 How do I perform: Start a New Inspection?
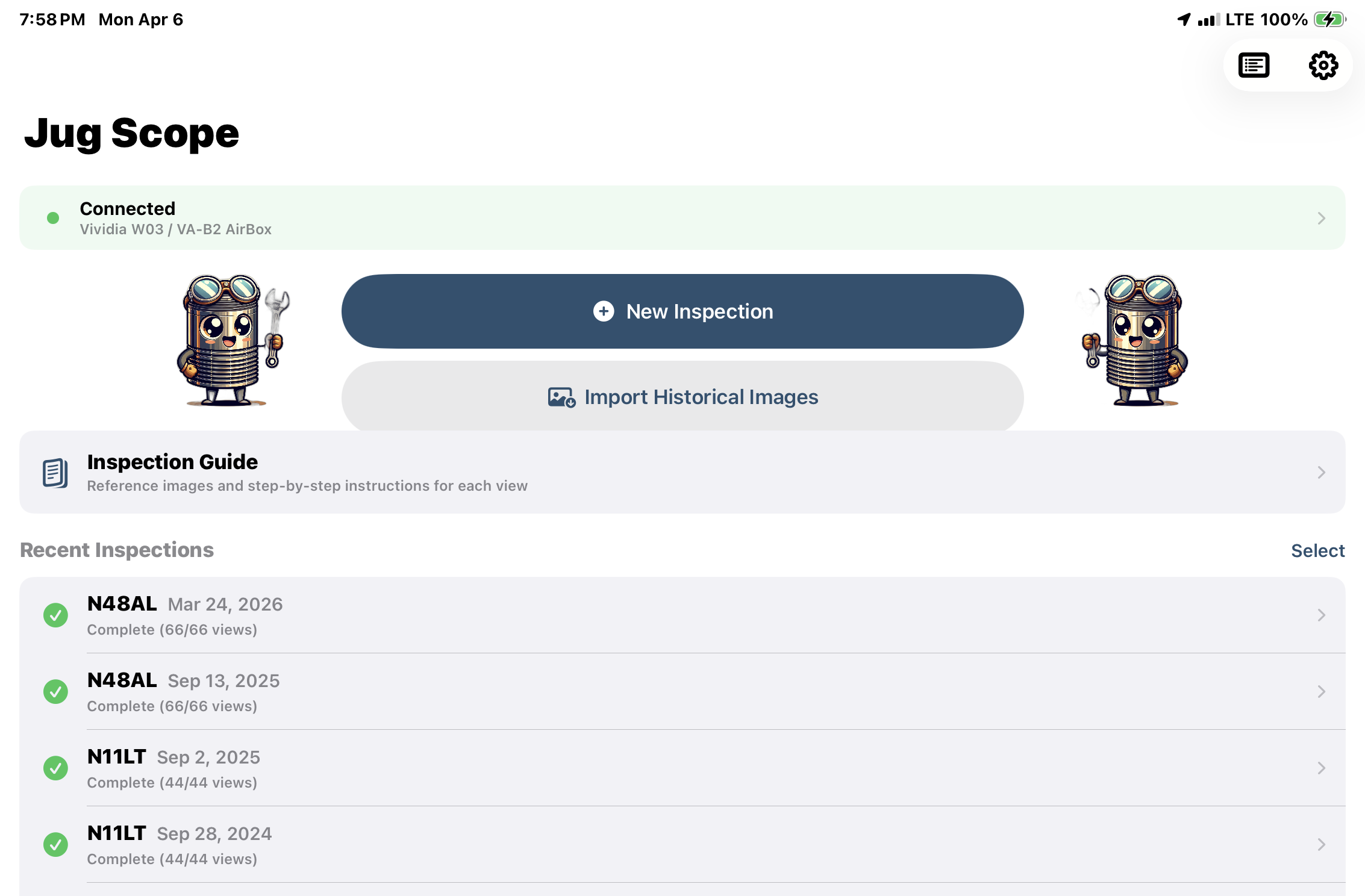click(682, 311)
